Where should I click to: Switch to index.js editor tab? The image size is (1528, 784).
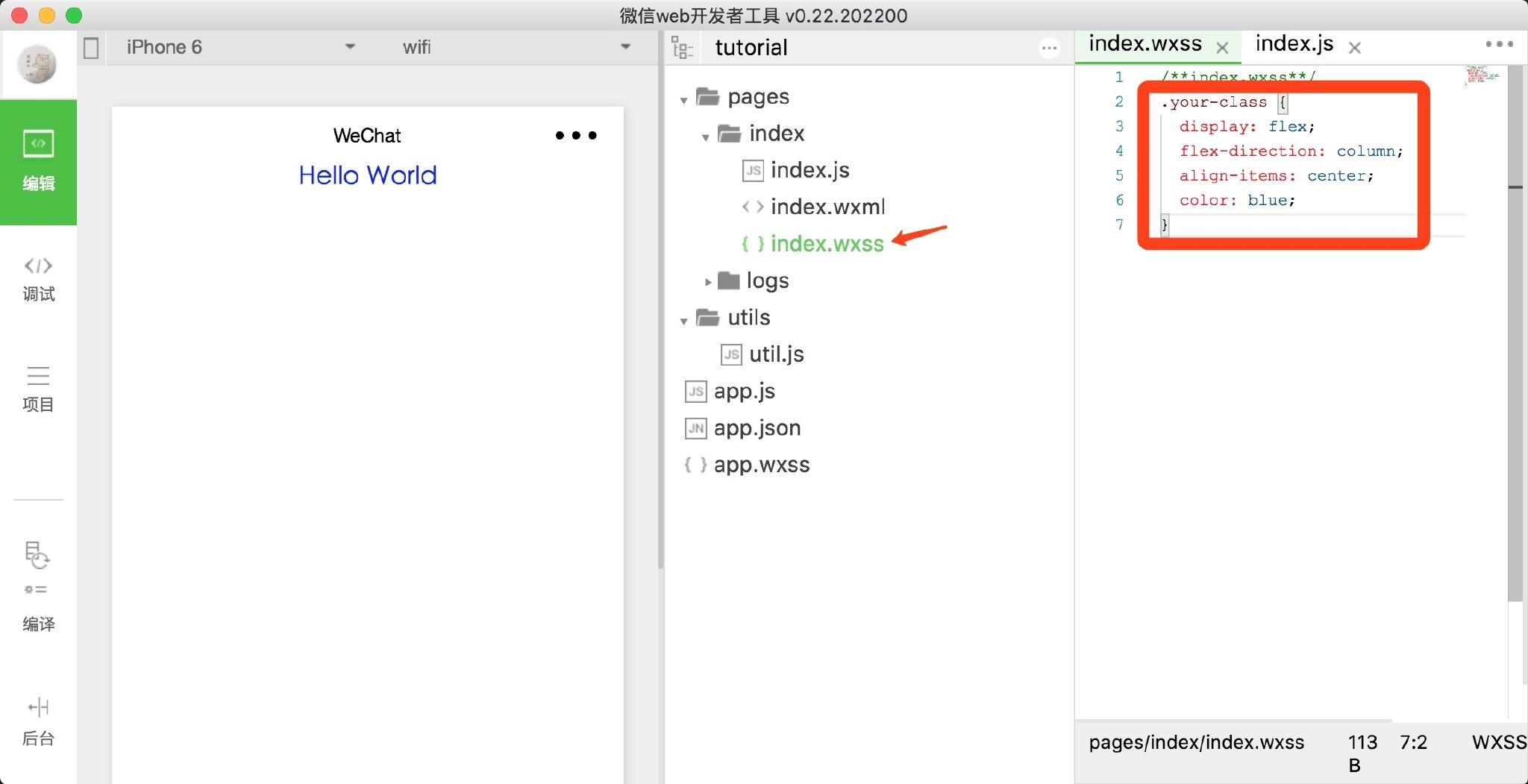click(x=1294, y=44)
